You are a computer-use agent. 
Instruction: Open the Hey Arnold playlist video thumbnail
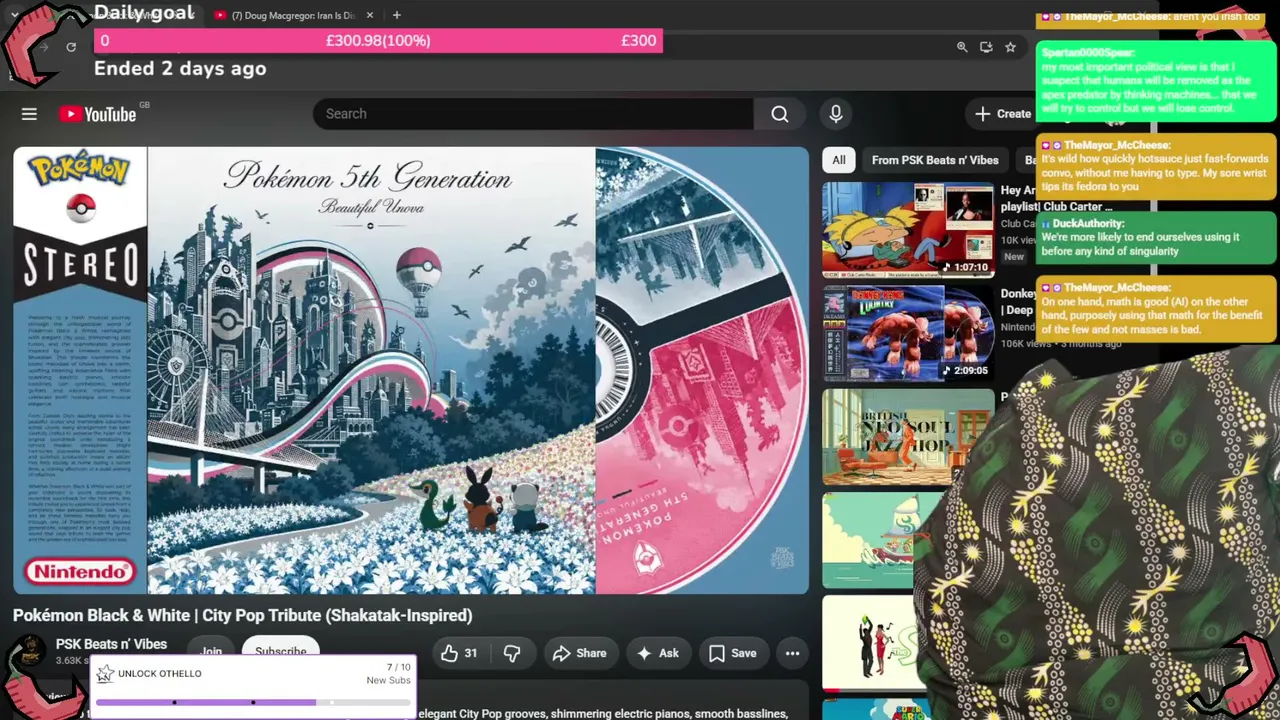pos(908,230)
